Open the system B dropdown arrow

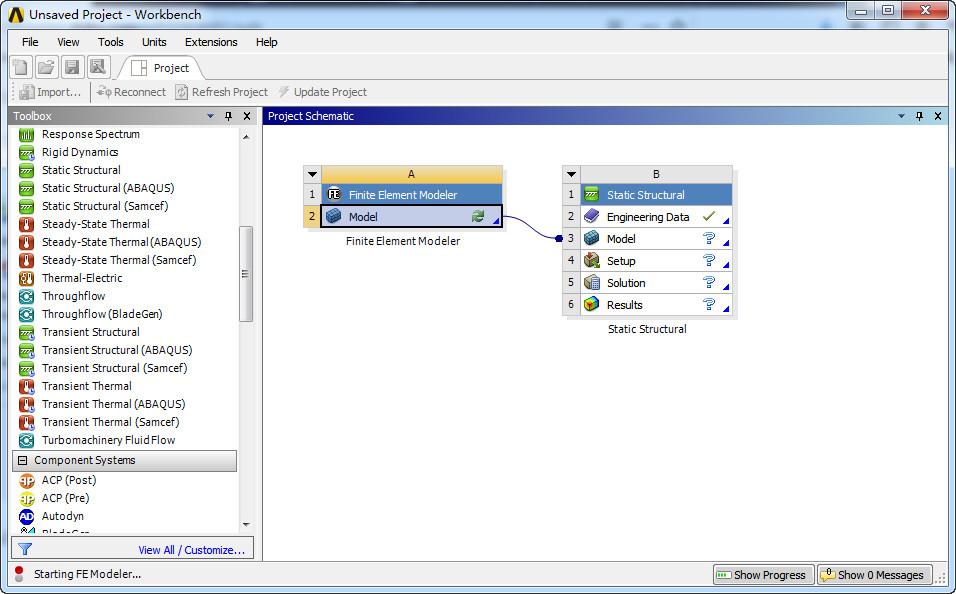[571, 174]
